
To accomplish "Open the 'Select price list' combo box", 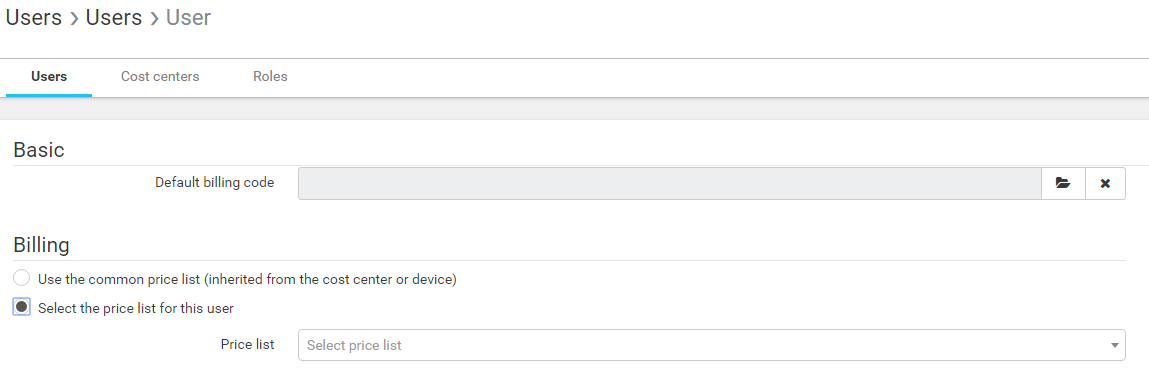I will [712, 344].
